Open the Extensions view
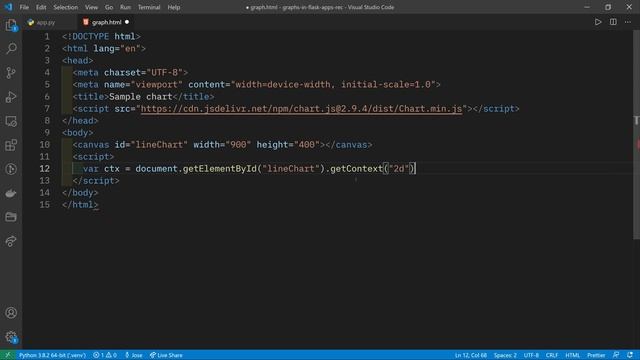The image size is (640, 360). tap(11, 145)
